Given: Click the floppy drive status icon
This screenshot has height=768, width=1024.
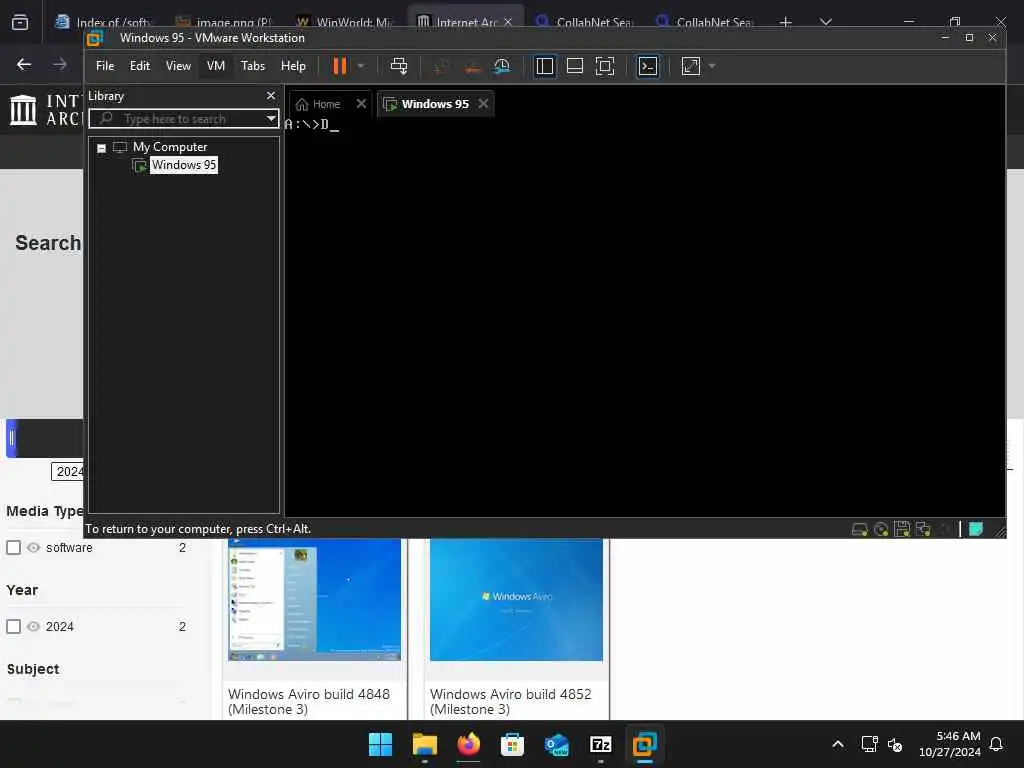Looking at the screenshot, I should pos(902,530).
